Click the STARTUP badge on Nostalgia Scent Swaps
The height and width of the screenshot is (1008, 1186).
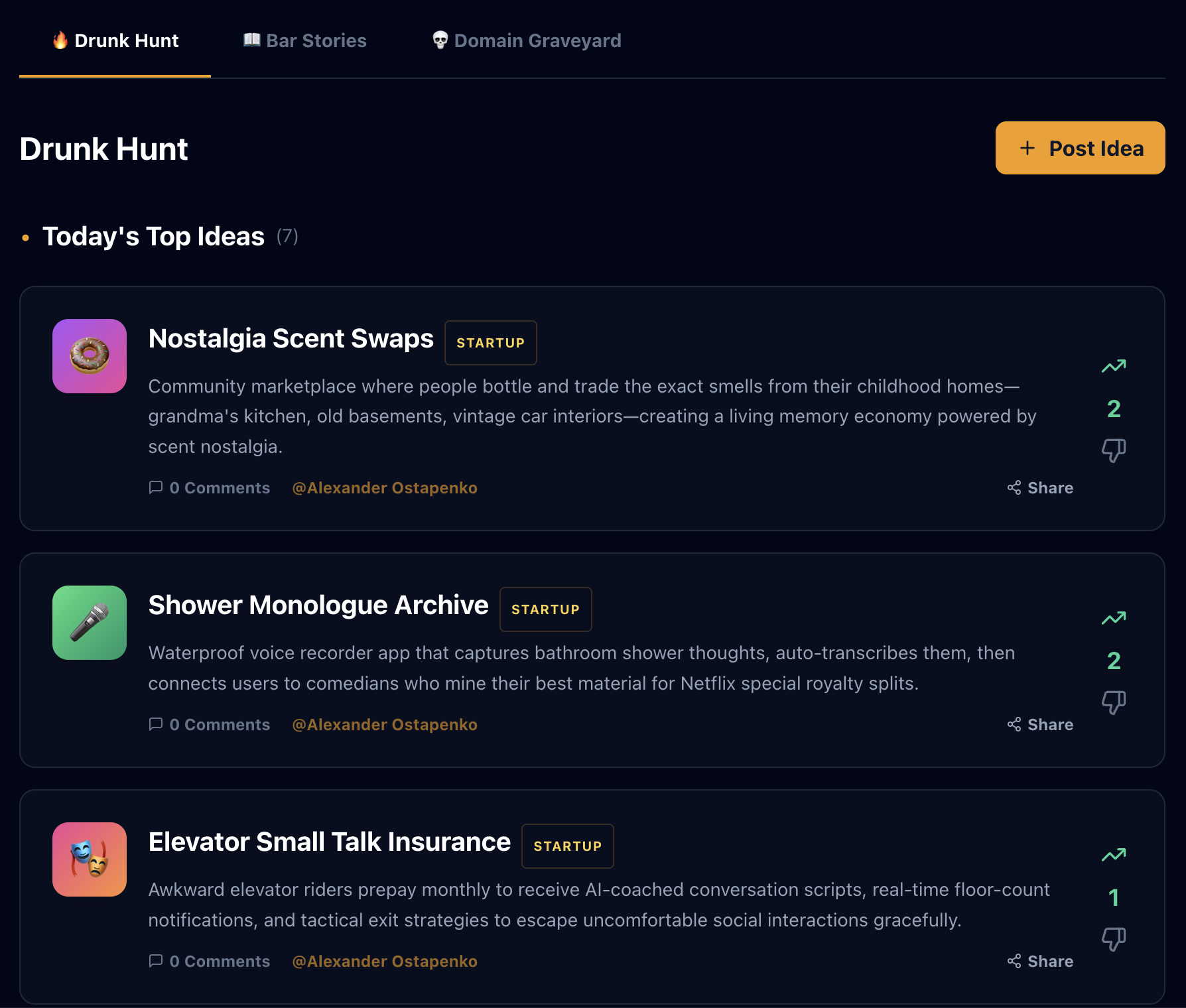[x=490, y=343]
